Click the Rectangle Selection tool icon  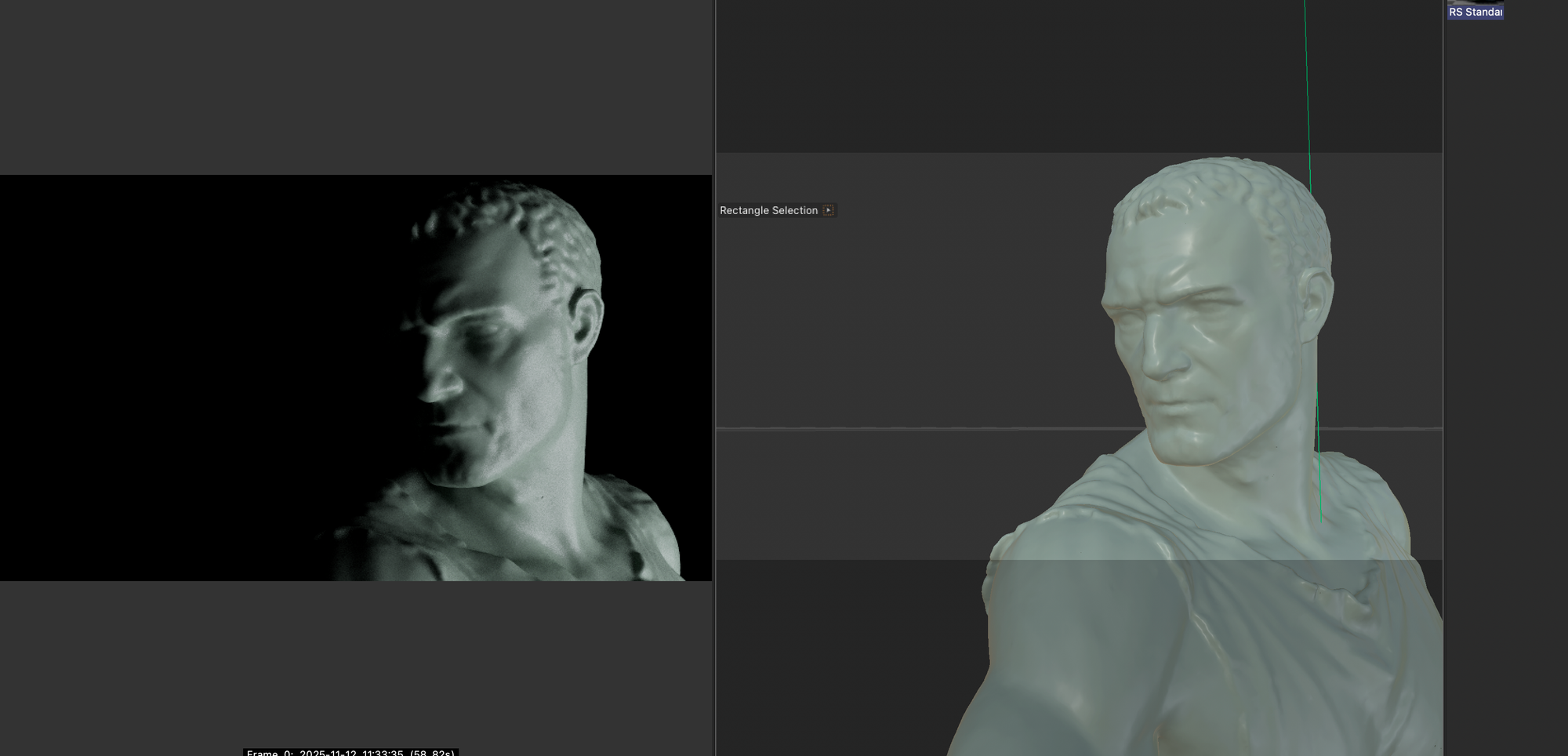828,210
